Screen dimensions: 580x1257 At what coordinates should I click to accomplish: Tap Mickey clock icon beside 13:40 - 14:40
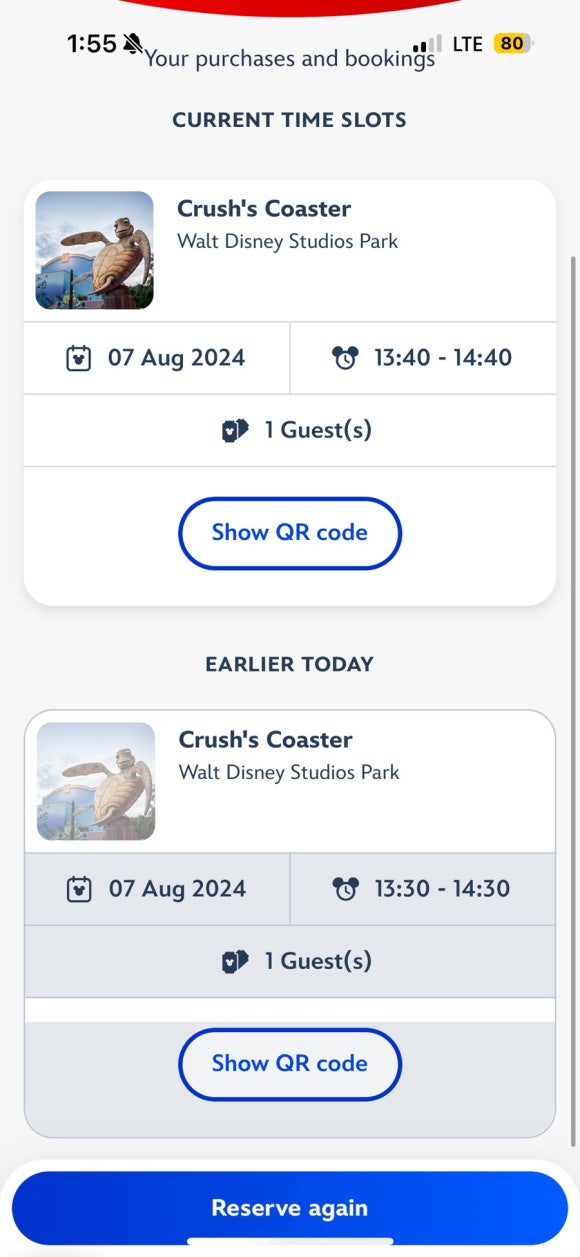point(345,358)
